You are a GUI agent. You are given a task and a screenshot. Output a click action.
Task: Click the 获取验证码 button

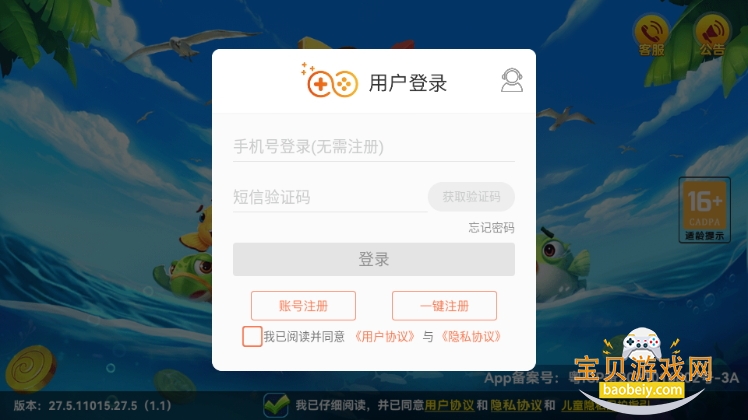[471, 197]
